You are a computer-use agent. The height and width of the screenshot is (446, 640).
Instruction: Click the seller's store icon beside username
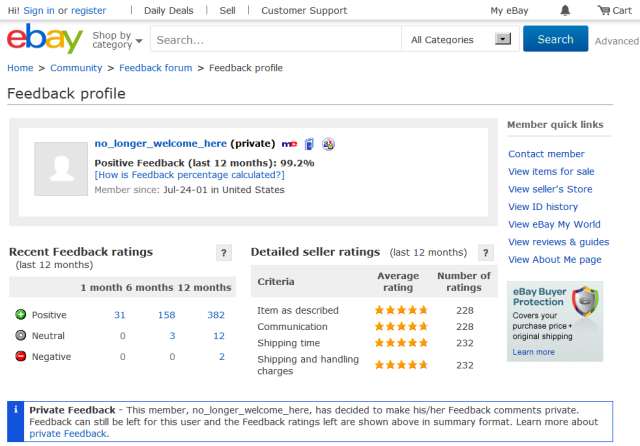309,144
